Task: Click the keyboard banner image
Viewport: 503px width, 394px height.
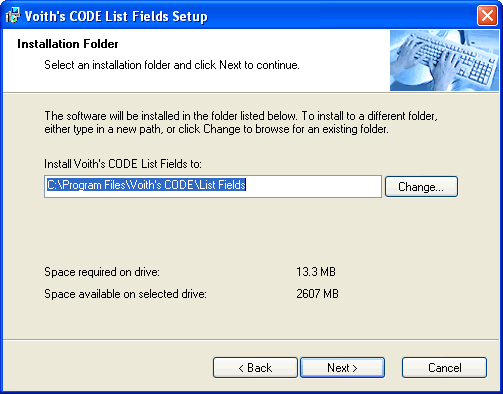Action: pos(444,60)
